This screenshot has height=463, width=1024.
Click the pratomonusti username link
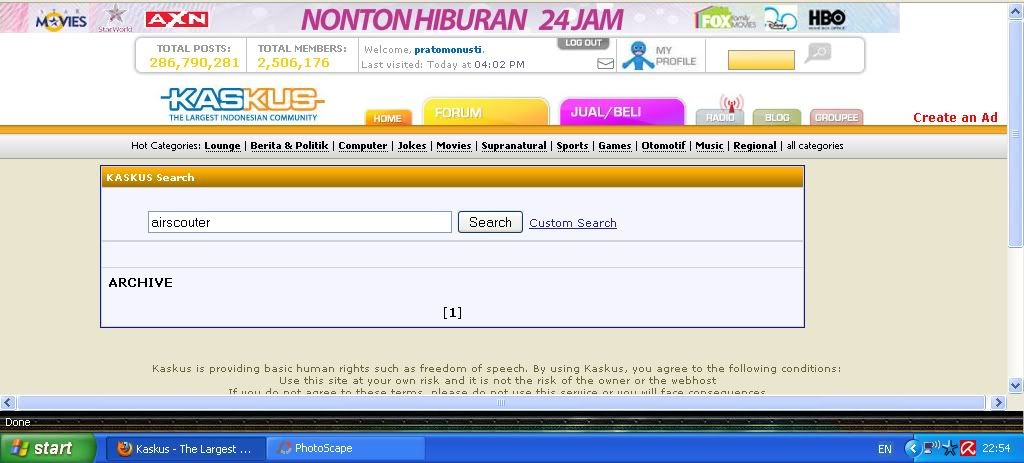pyautogui.click(x=448, y=50)
